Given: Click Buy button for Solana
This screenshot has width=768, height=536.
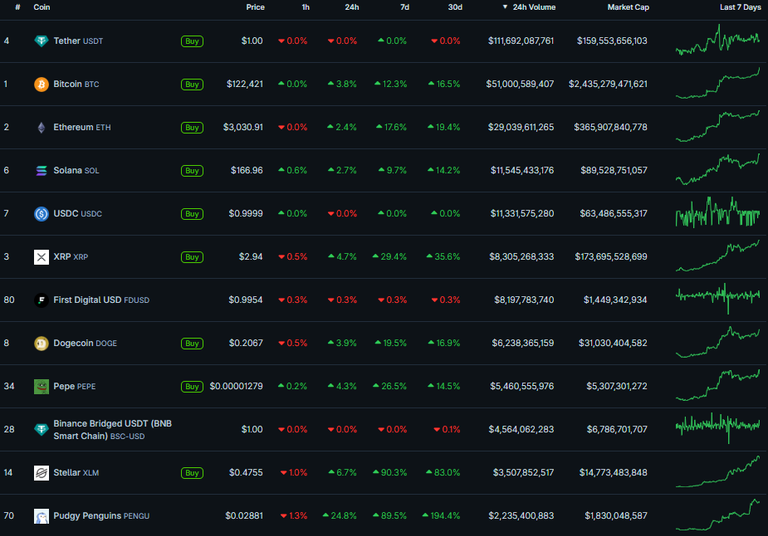Looking at the screenshot, I should [192, 171].
